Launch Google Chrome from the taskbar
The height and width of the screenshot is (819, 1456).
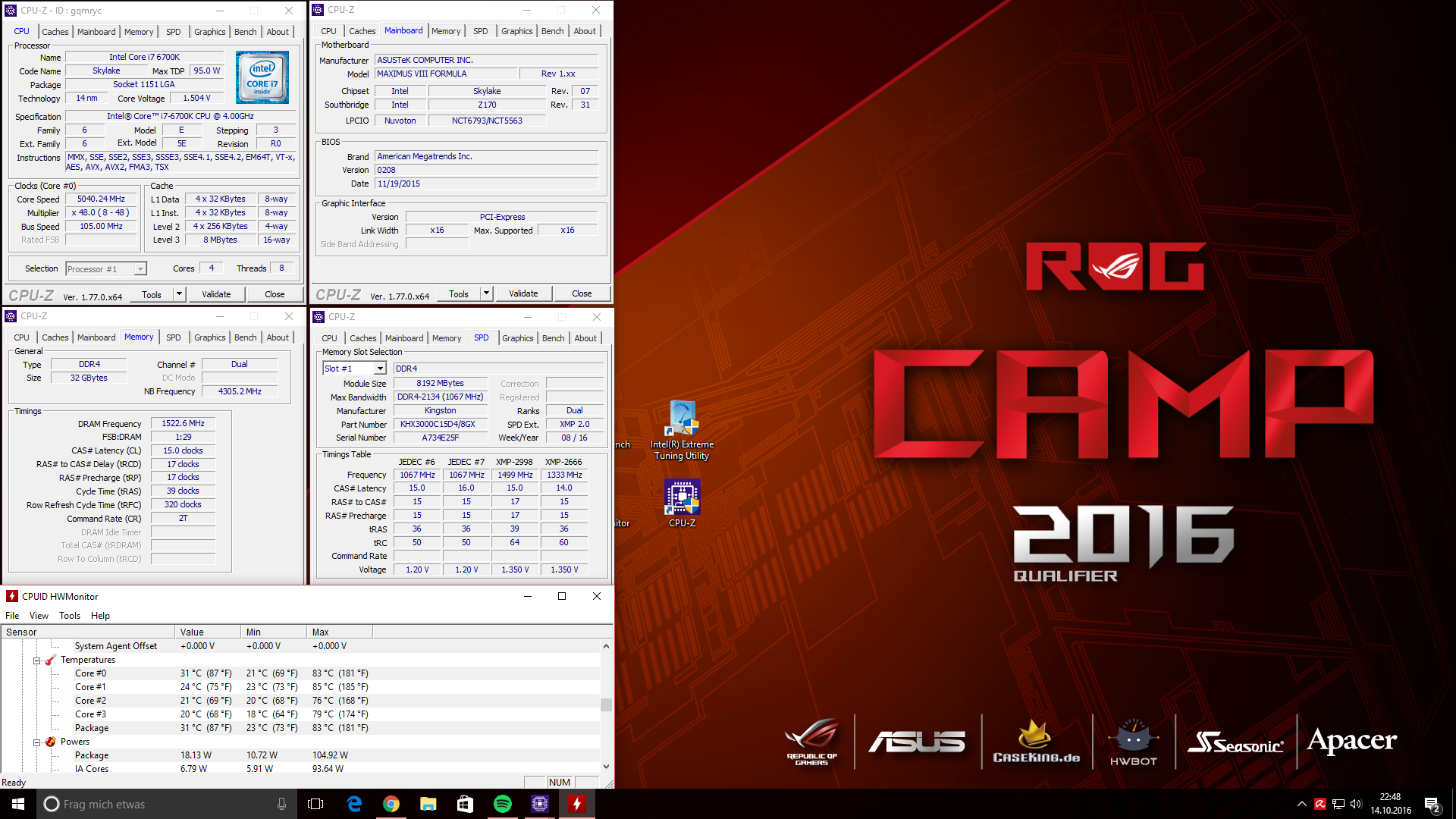(391, 804)
